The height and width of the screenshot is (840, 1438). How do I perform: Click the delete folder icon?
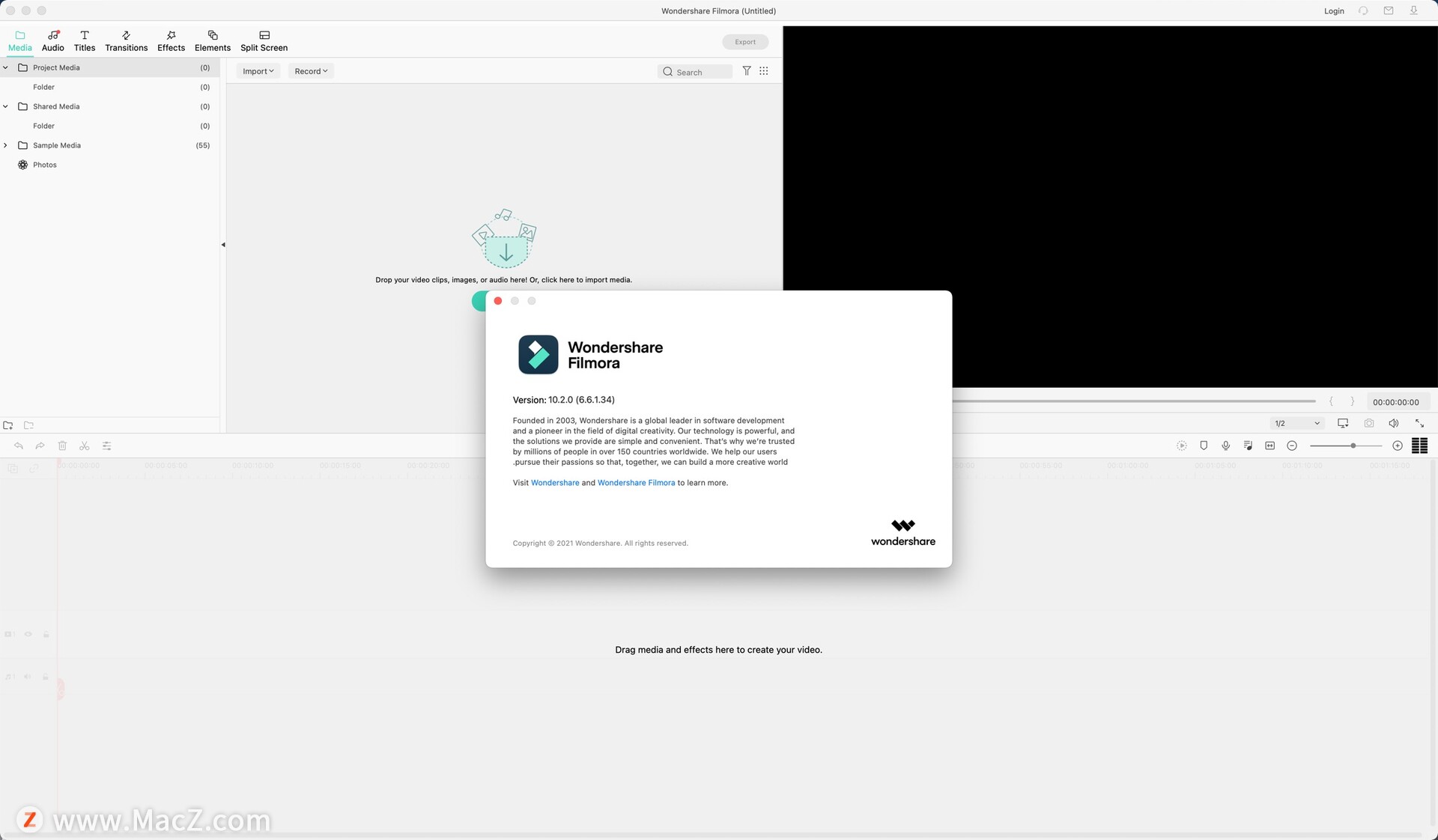pyautogui.click(x=29, y=425)
